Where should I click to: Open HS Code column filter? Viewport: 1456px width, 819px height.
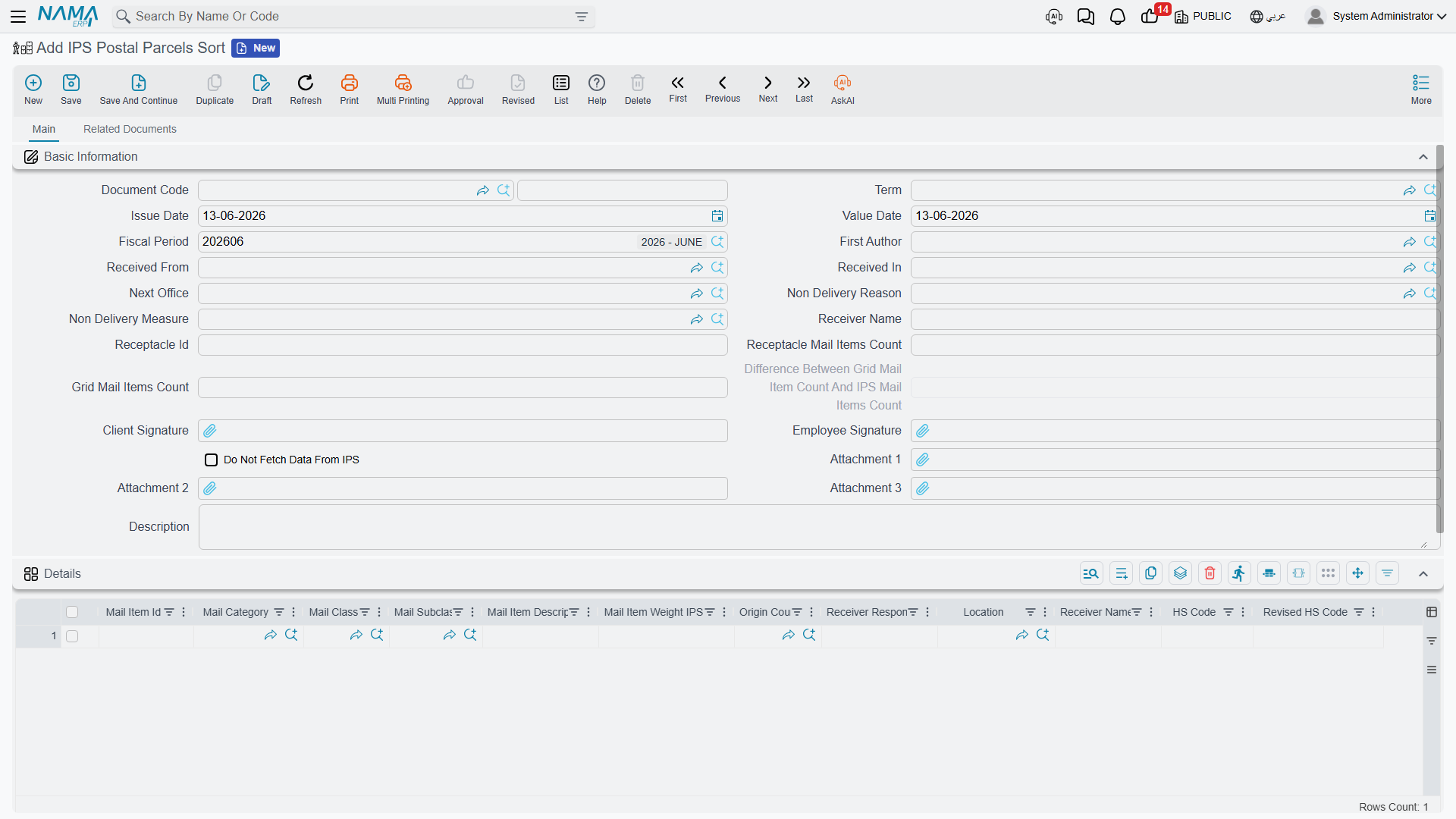pyautogui.click(x=1228, y=613)
